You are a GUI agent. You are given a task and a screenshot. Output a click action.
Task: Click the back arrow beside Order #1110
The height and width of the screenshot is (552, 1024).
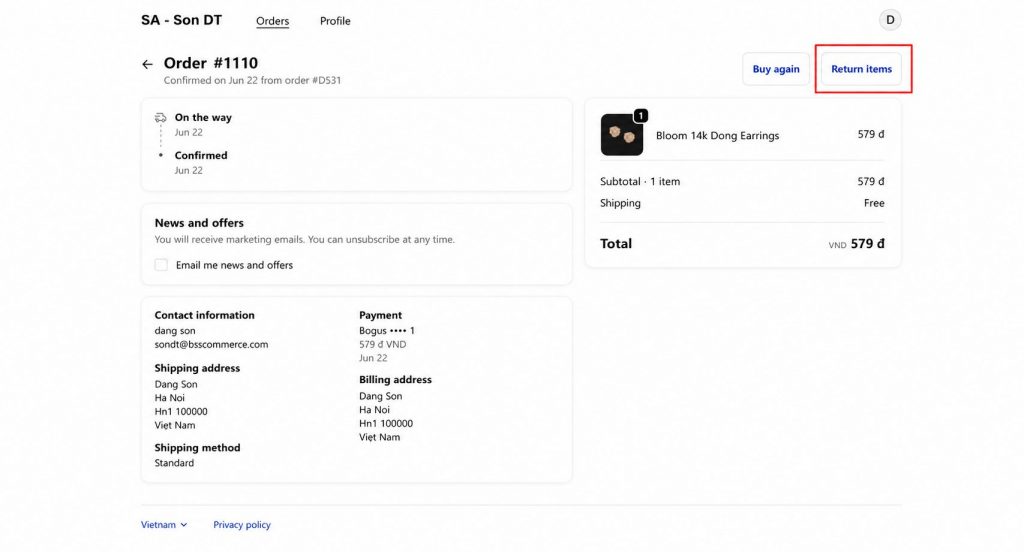pos(147,64)
